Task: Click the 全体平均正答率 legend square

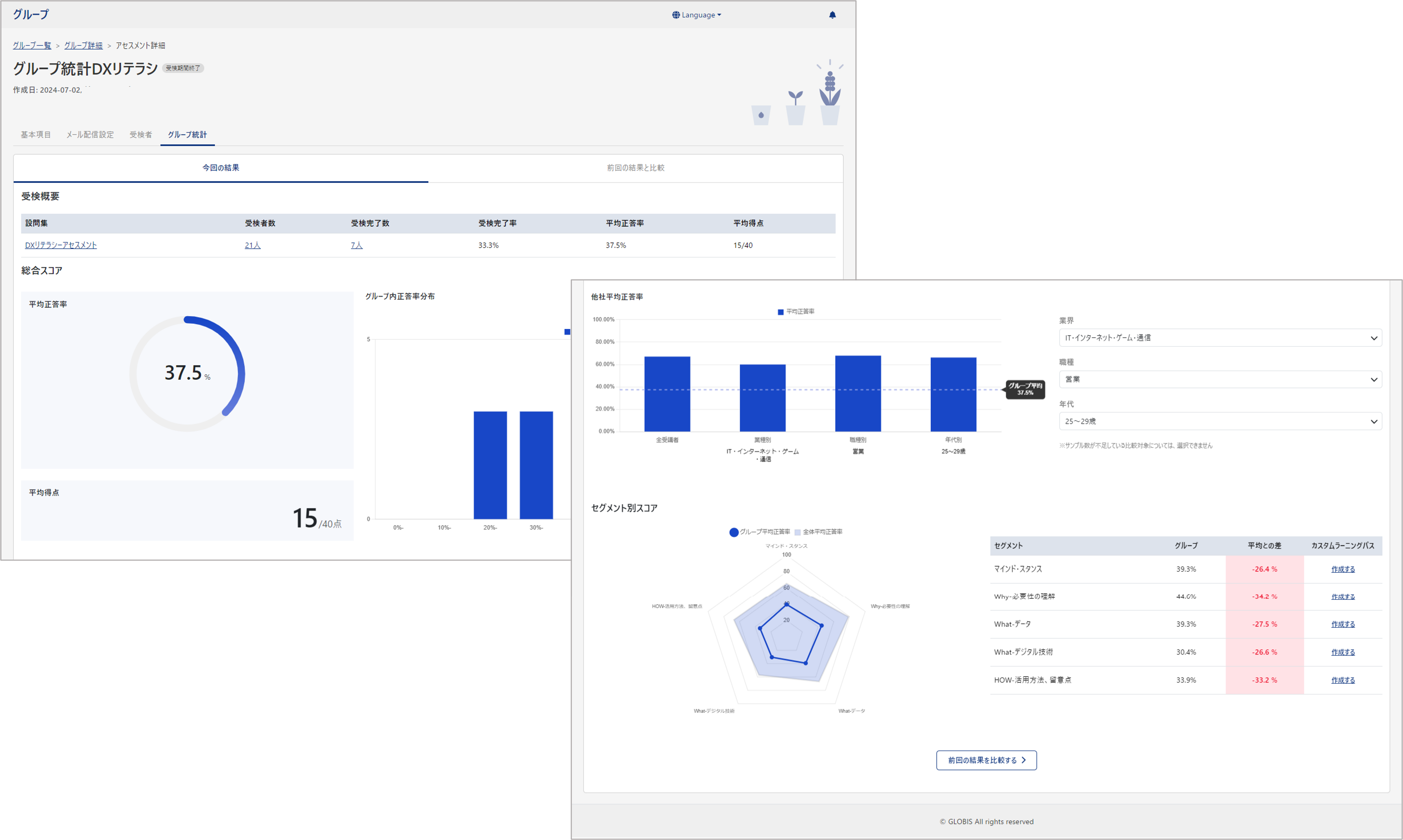Action: tap(797, 532)
